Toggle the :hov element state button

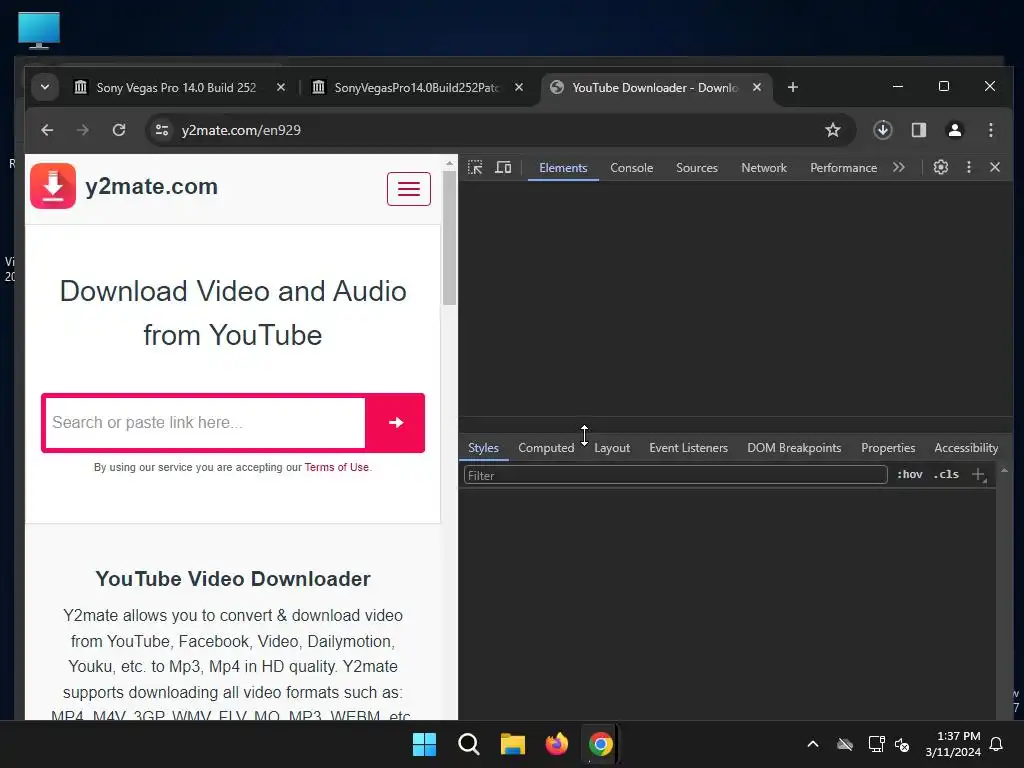(909, 475)
